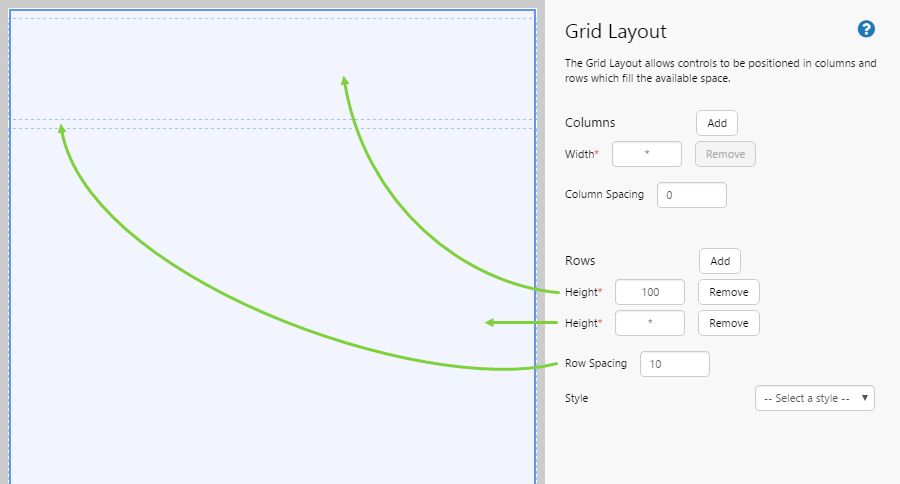Screen dimensions: 900x484
Task: Open the Grid Layout help icon
Action: pos(866,29)
